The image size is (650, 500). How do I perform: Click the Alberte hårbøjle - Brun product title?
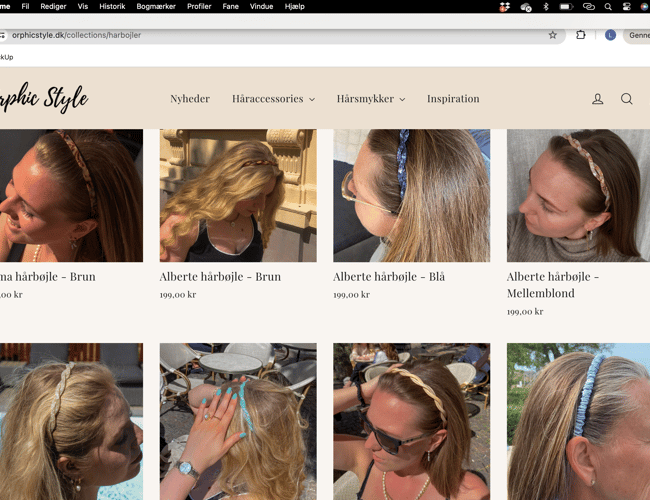[220, 277]
